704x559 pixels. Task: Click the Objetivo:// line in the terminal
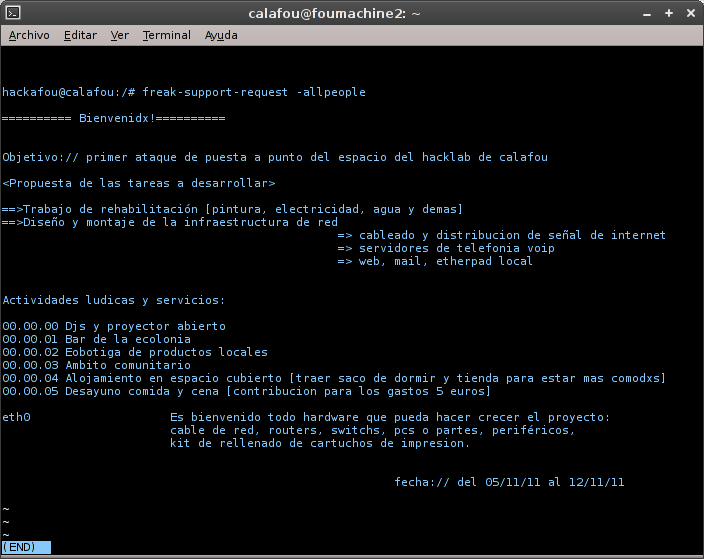[x=275, y=157]
